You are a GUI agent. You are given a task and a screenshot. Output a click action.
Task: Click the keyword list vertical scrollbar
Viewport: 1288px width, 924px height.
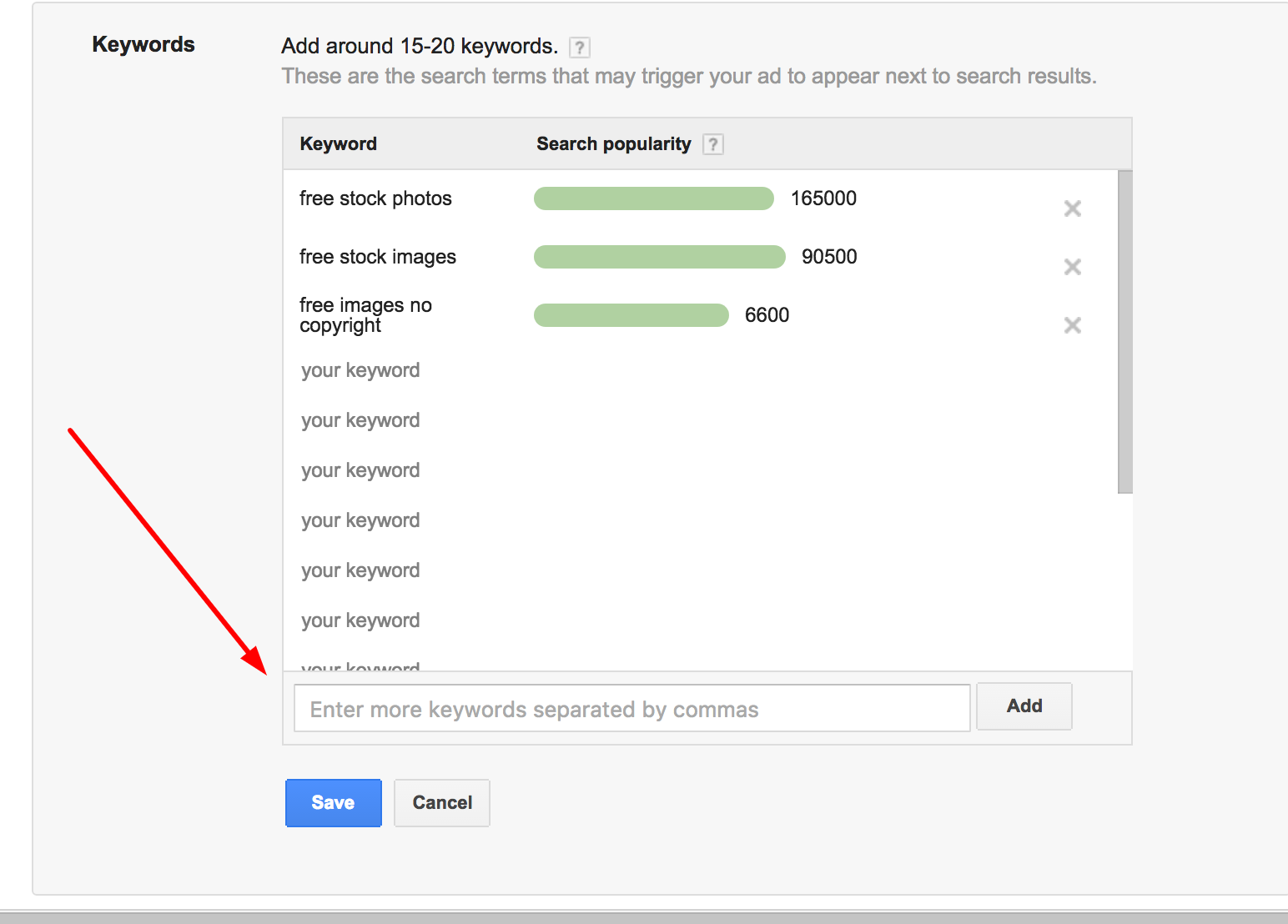tap(1124, 332)
